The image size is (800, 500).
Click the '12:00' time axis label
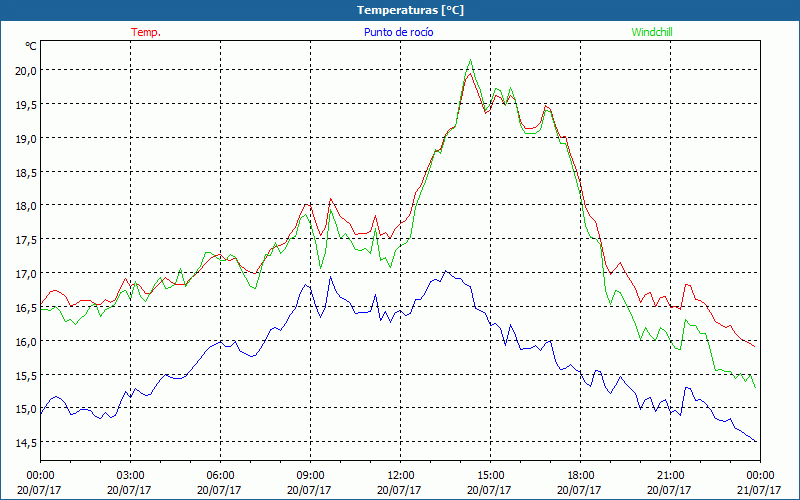click(401, 475)
